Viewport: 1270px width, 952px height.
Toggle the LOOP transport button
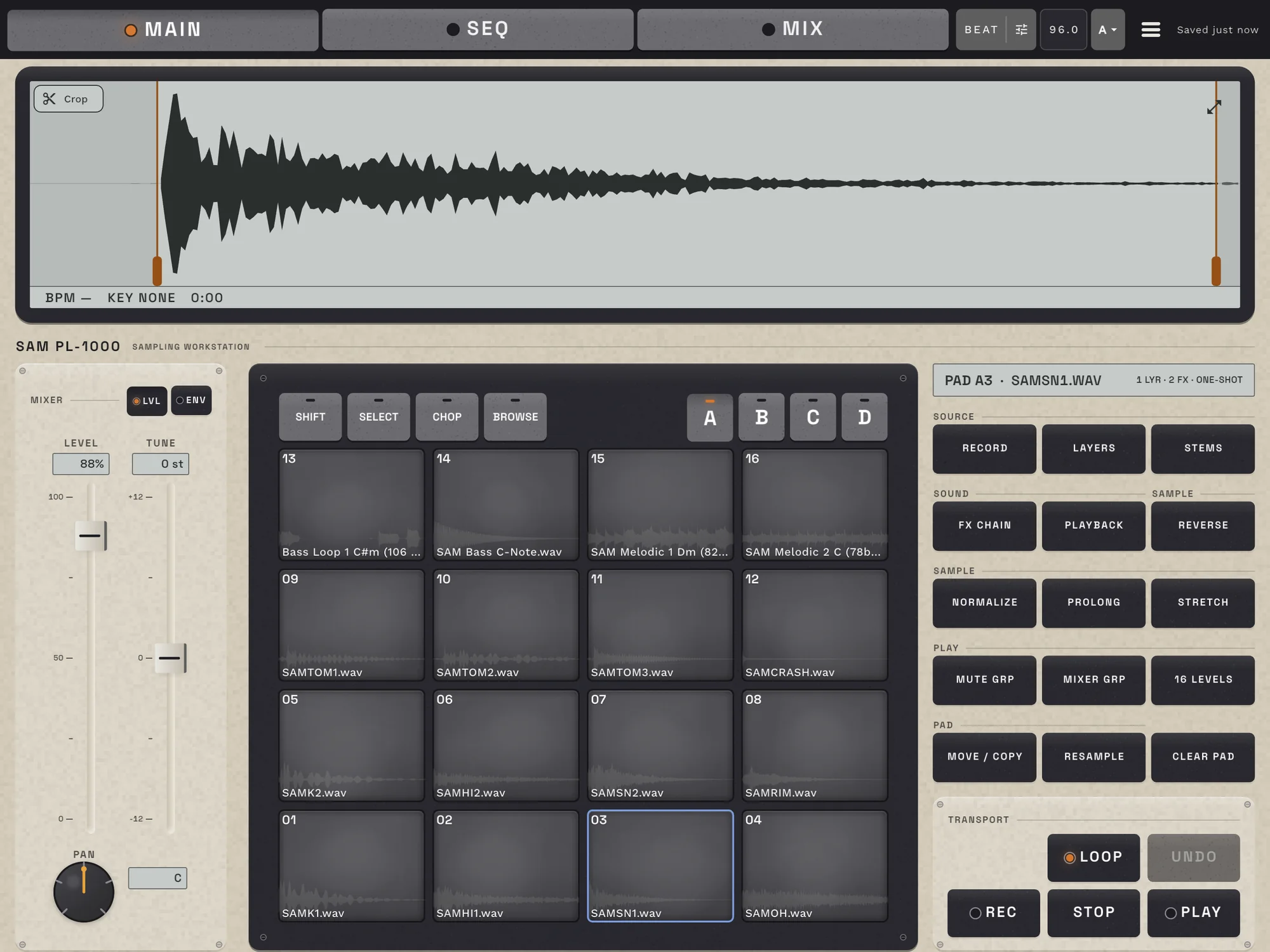[x=1093, y=857]
